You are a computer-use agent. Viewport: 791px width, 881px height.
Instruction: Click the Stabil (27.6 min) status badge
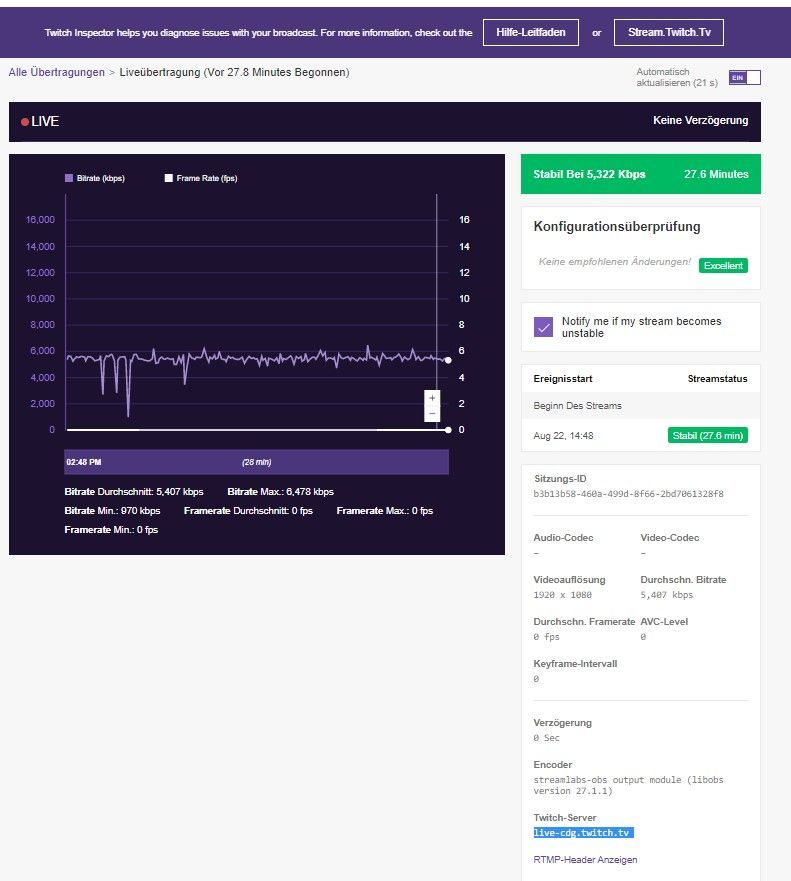point(707,435)
